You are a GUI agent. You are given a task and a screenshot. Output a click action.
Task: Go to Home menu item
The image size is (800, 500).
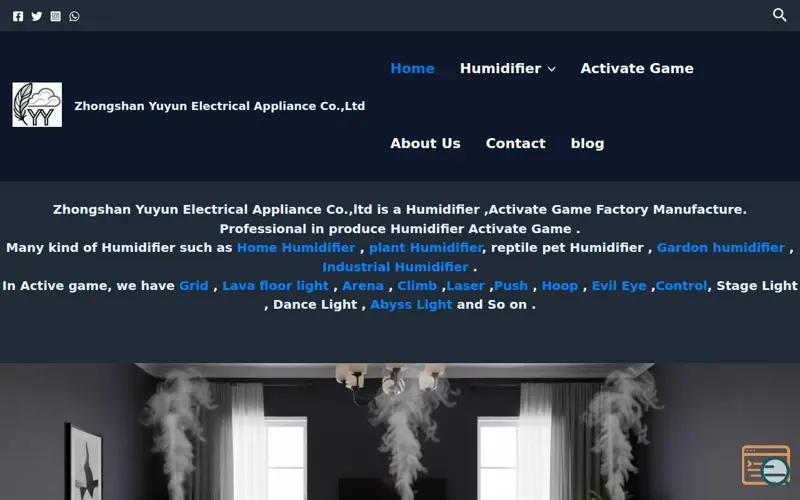coord(412,68)
